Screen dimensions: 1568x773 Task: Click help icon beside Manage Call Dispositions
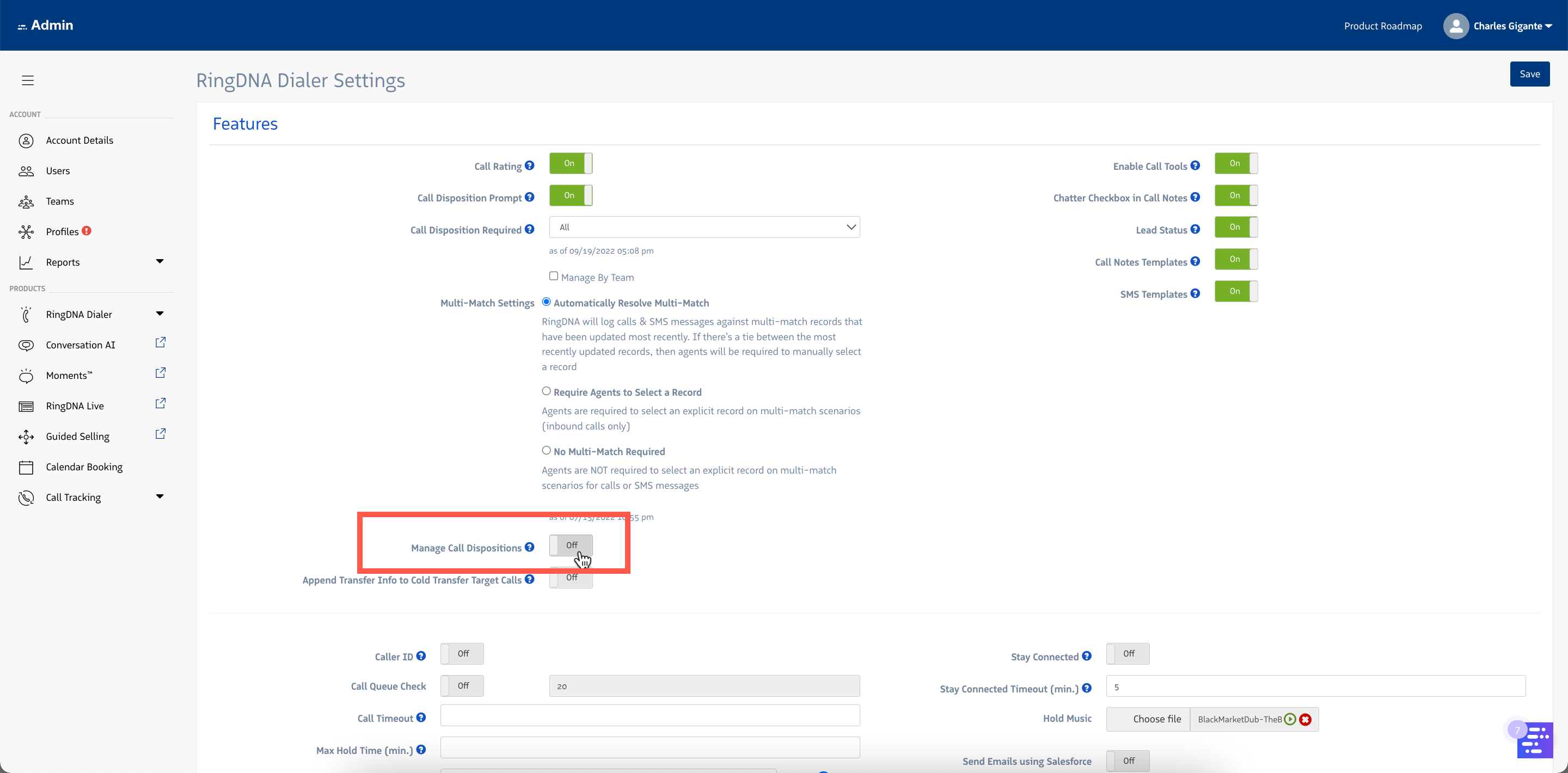coord(529,547)
